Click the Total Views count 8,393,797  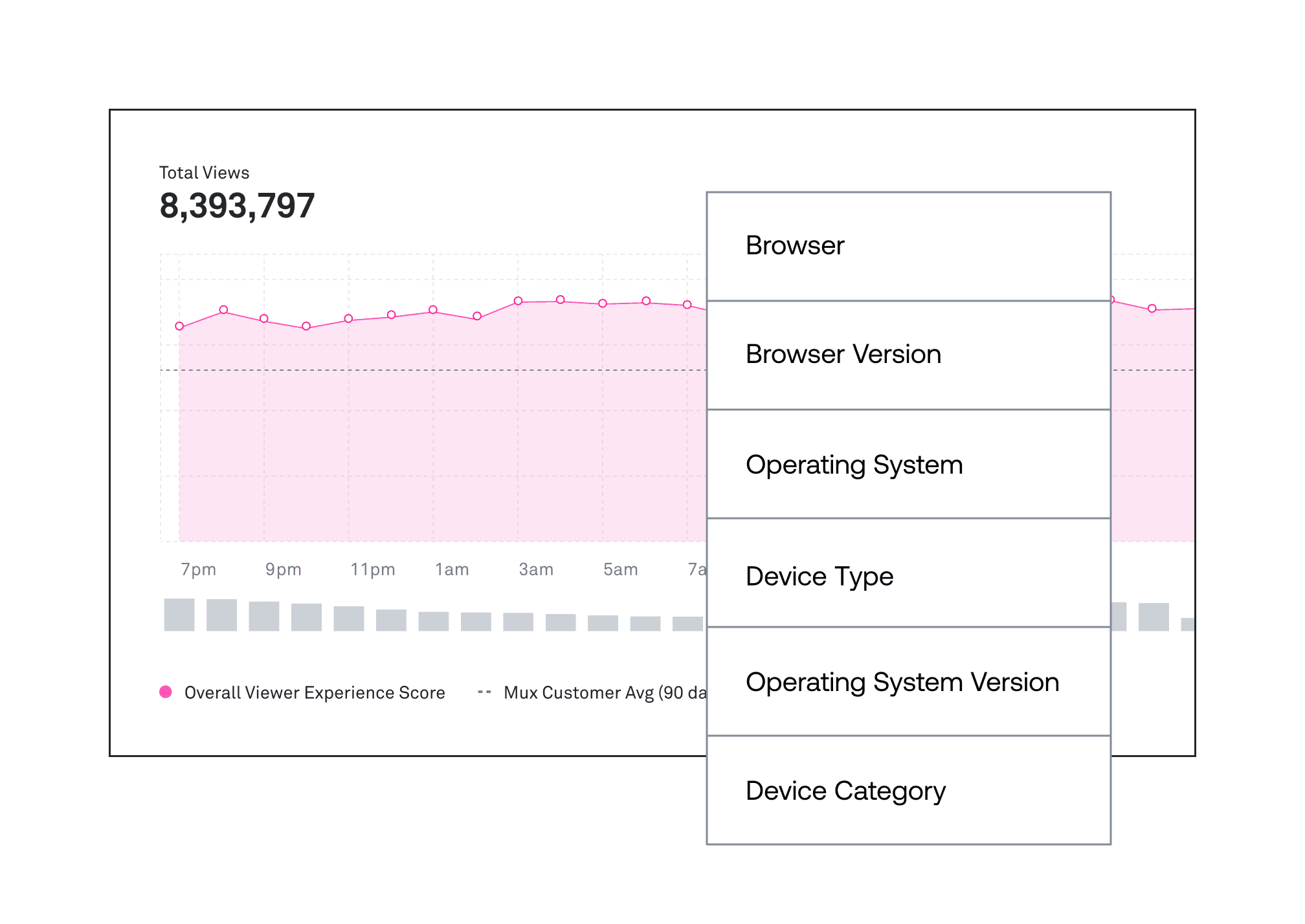tap(237, 206)
